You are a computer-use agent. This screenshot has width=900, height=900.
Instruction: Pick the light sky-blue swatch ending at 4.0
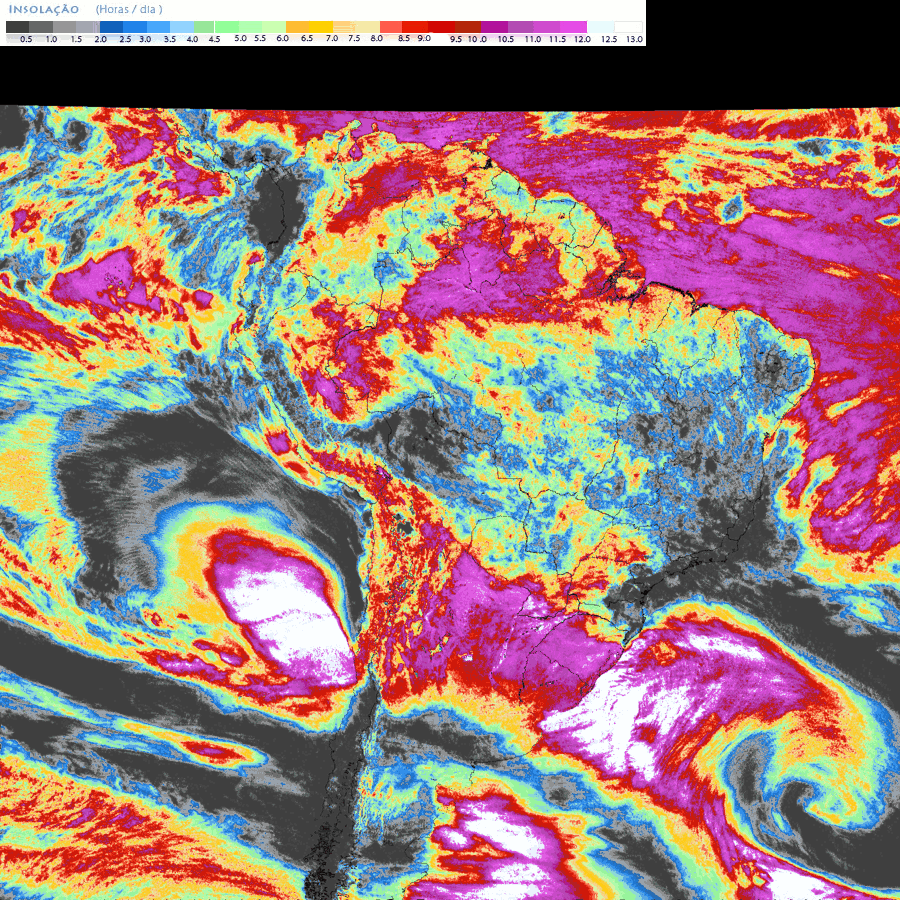coord(182,27)
